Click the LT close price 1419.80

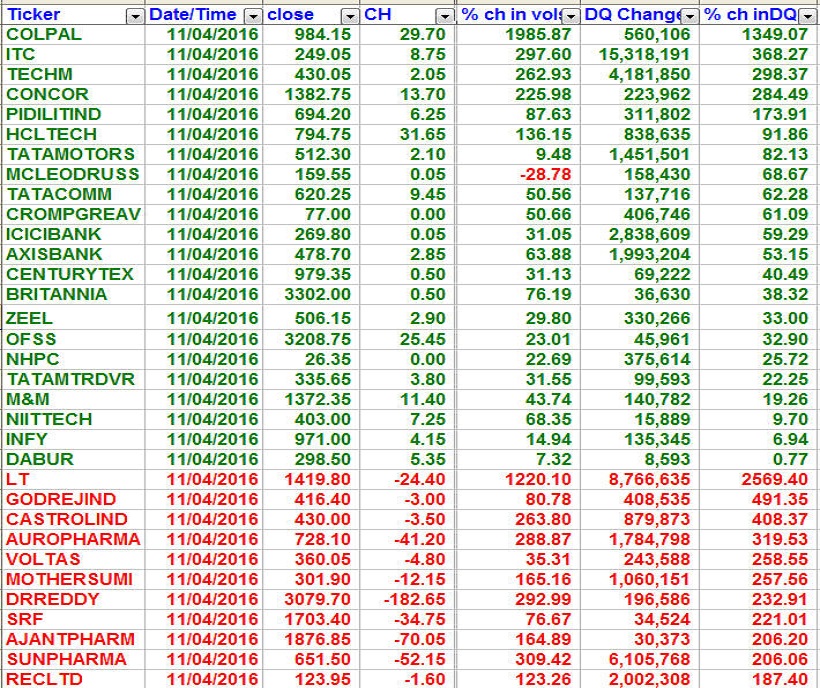319,479
